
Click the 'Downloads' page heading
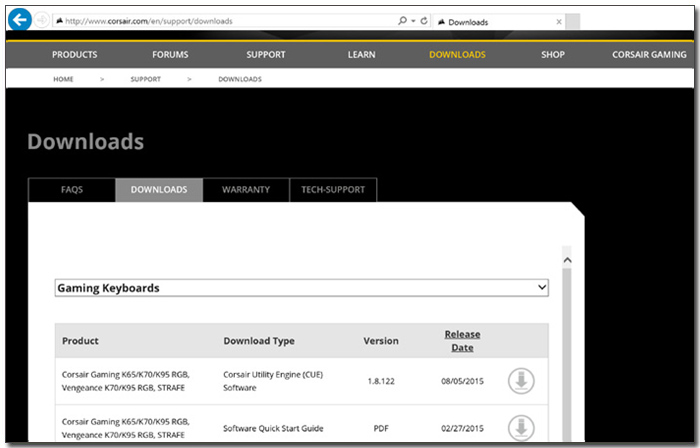(86, 141)
